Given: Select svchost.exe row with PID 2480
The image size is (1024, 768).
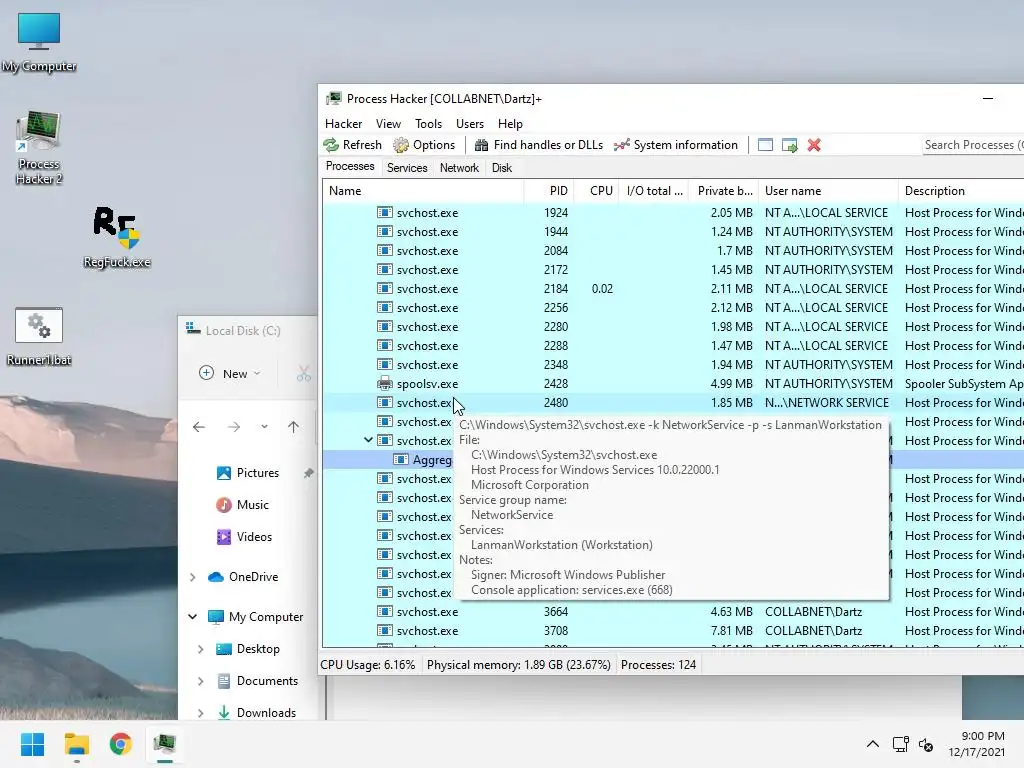Looking at the screenshot, I should 673,403.
